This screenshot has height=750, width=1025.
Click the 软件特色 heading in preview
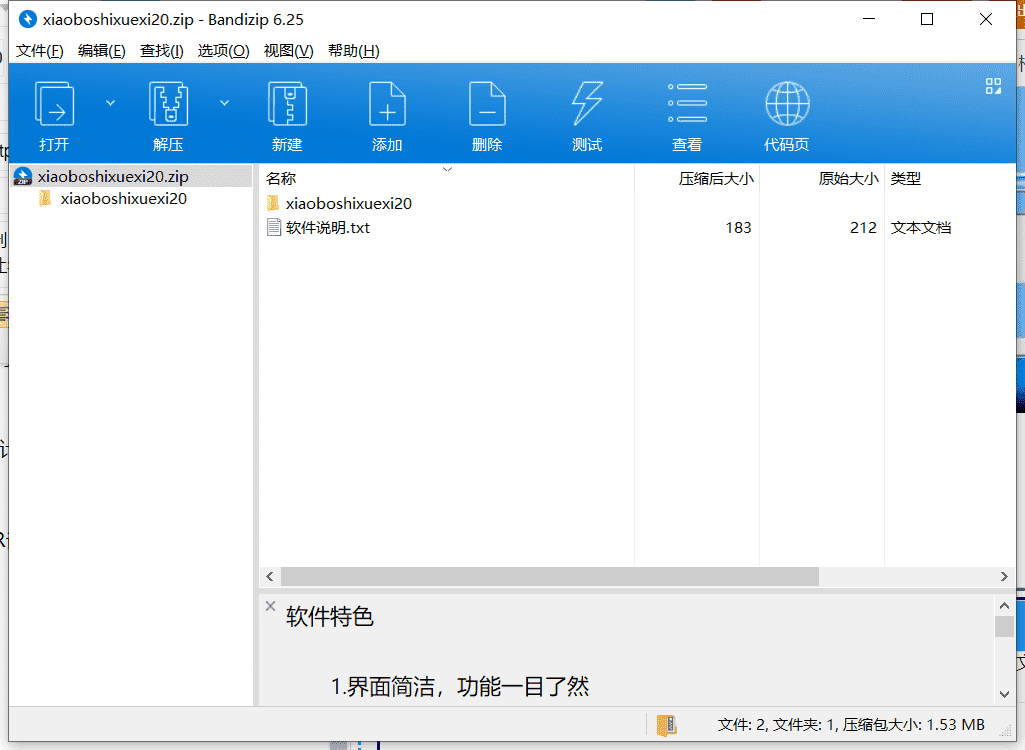329,617
